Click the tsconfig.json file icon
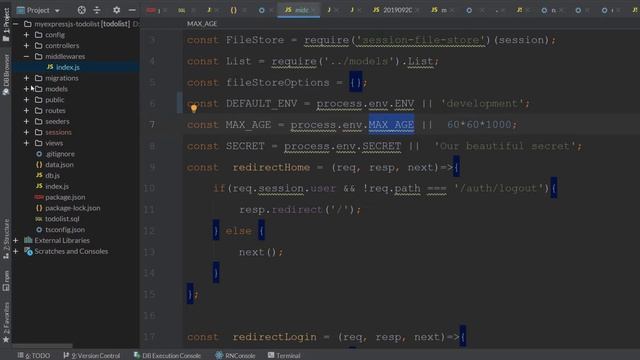The height and width of the screenshot is (360, 640). [x=39, y=229]
